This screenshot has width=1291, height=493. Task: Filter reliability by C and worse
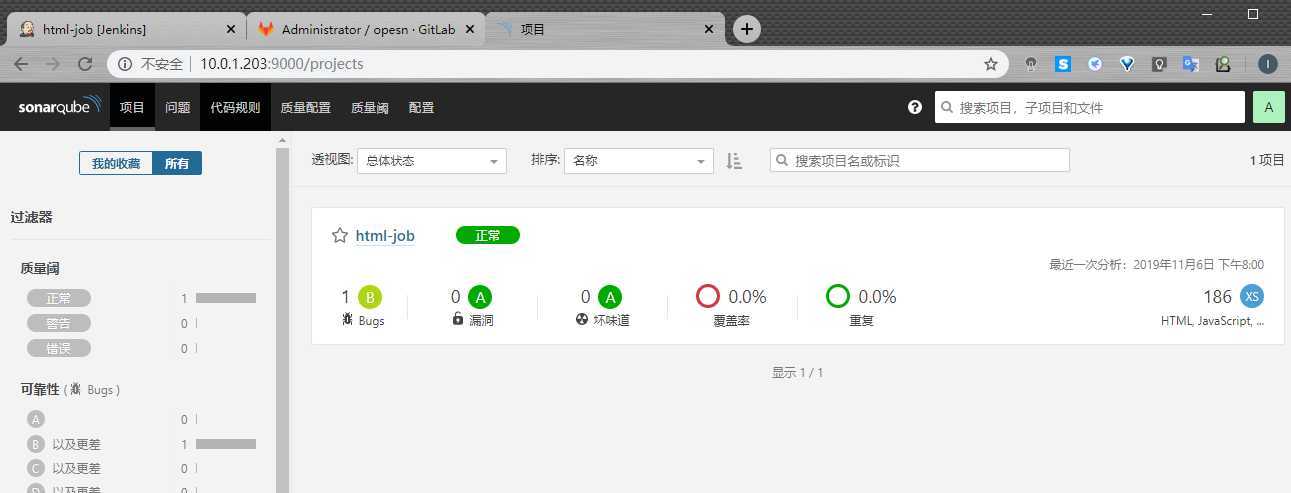pos(64,468)
